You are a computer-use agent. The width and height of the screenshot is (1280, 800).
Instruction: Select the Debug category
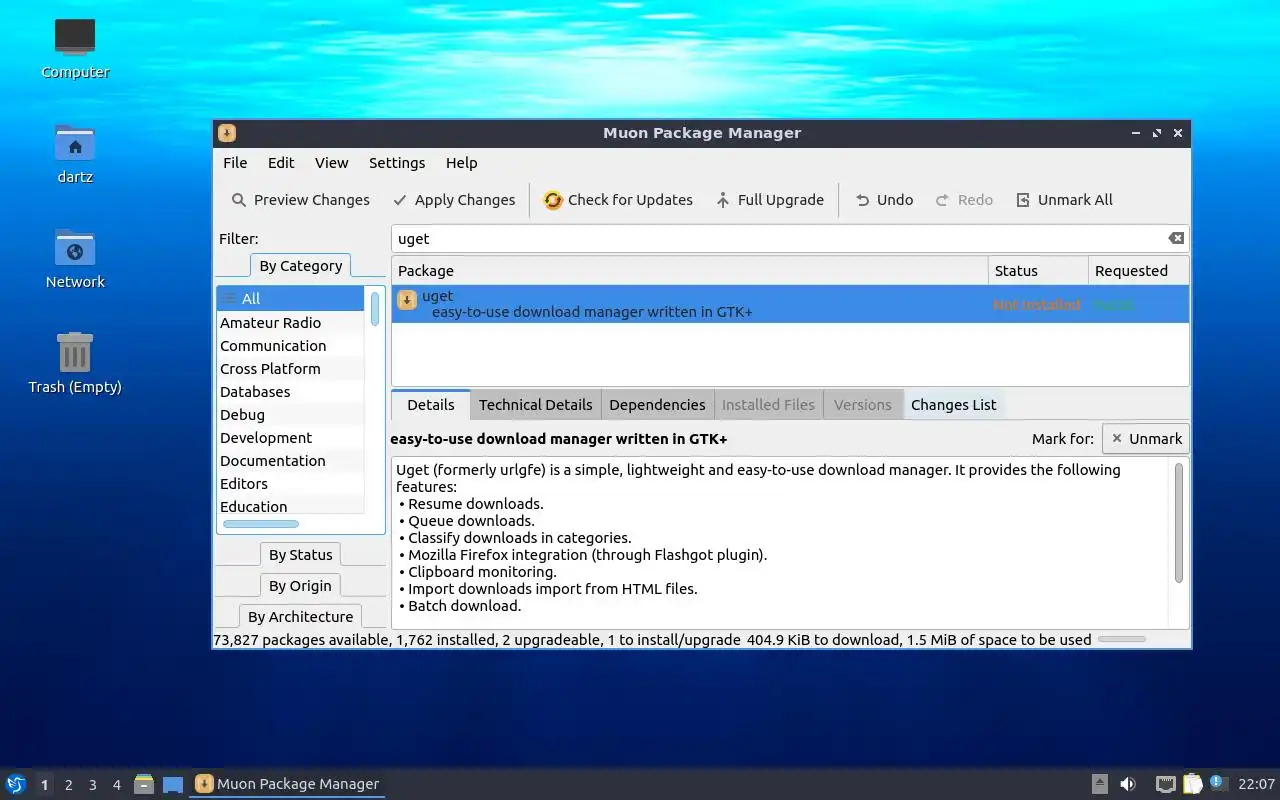(290, 415)
